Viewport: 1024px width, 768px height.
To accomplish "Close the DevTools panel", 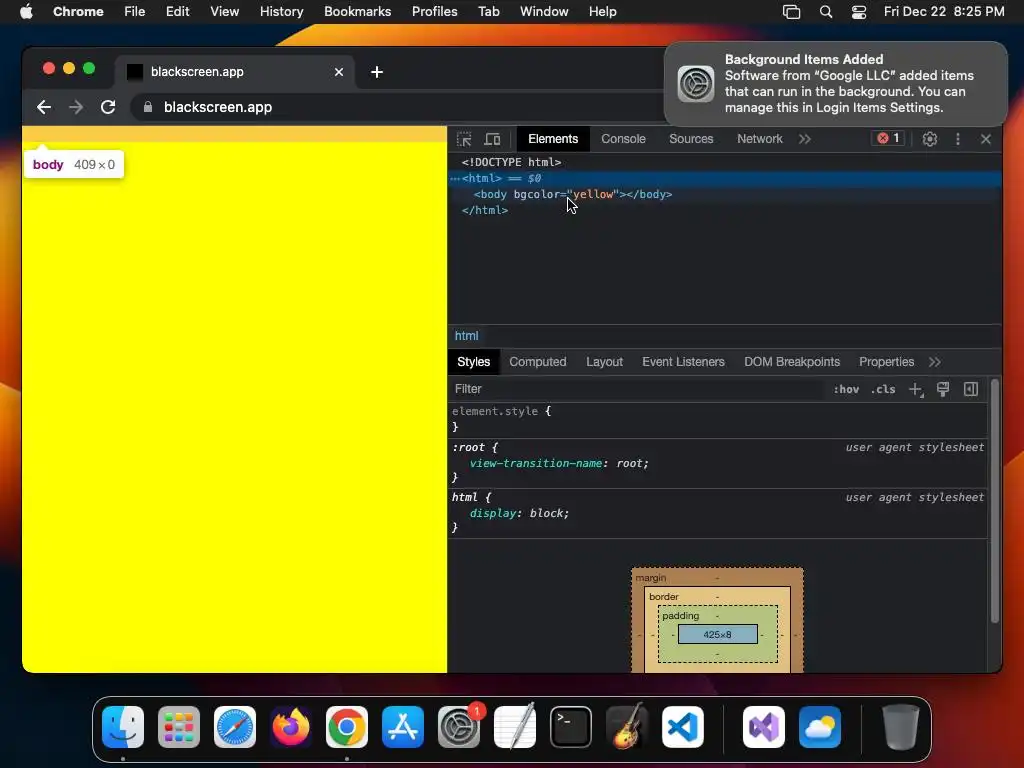I will coord(985,139).
